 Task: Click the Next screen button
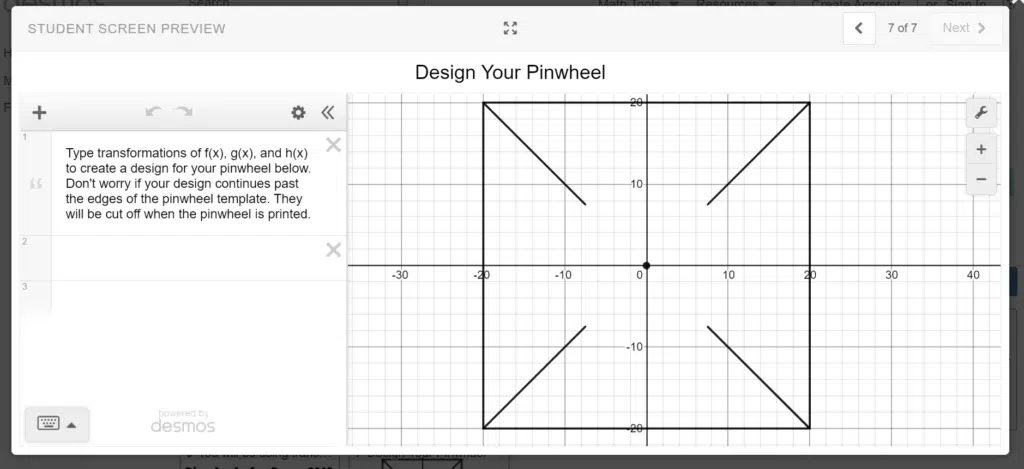pos(964,28)
